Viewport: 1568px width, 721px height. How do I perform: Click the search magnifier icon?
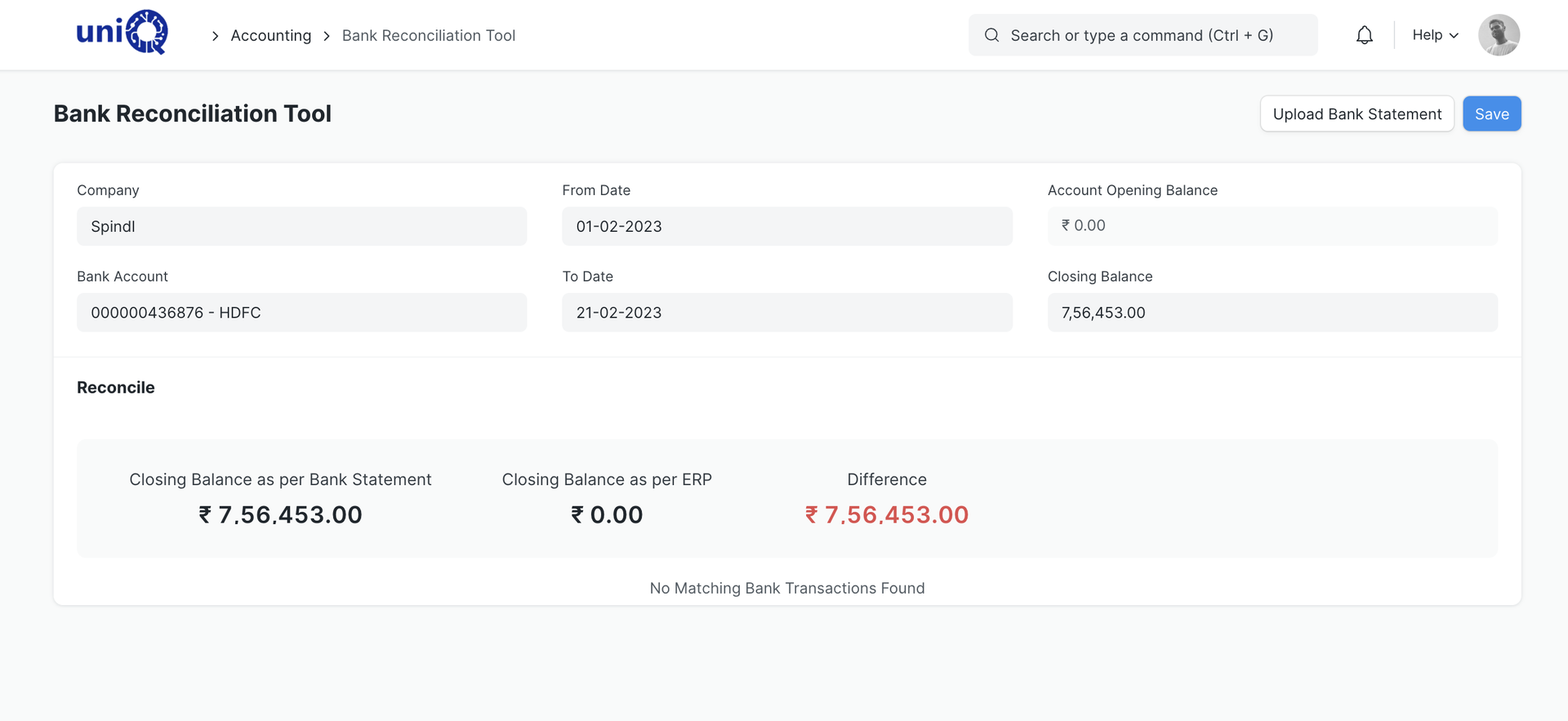pyautogui.click(x=991, y=35)
